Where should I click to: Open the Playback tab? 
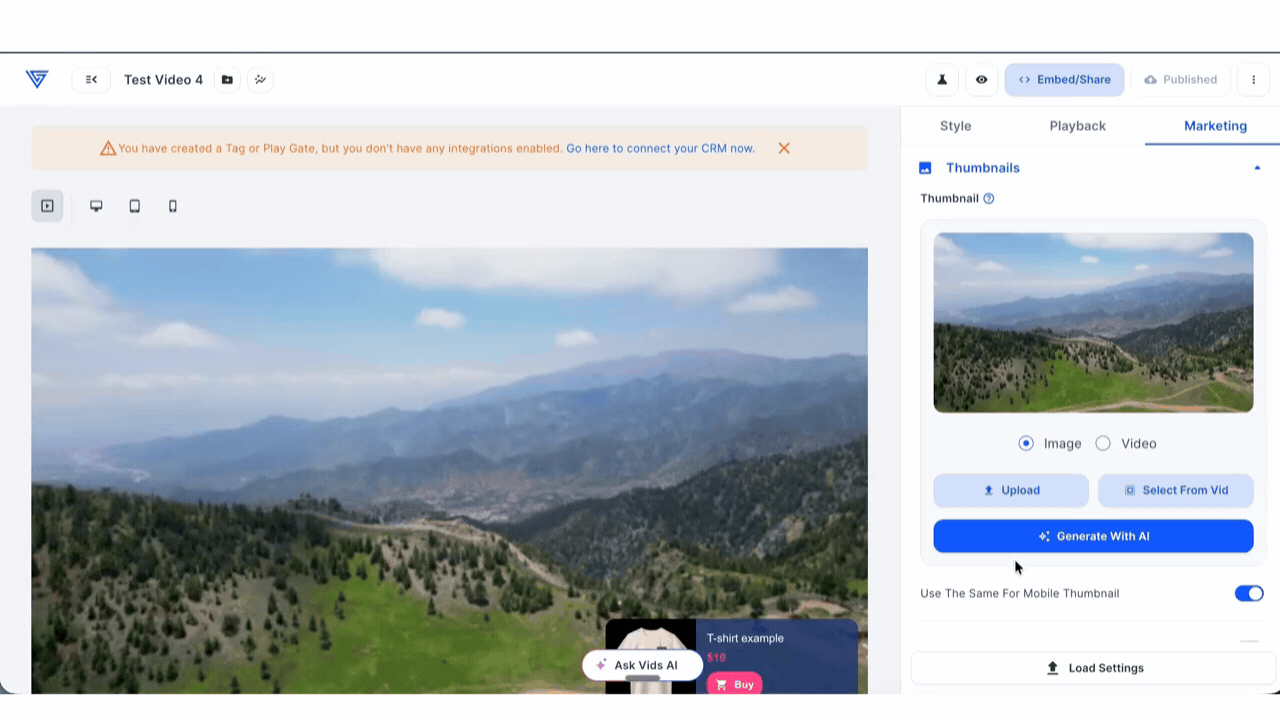coord(1077,126)
